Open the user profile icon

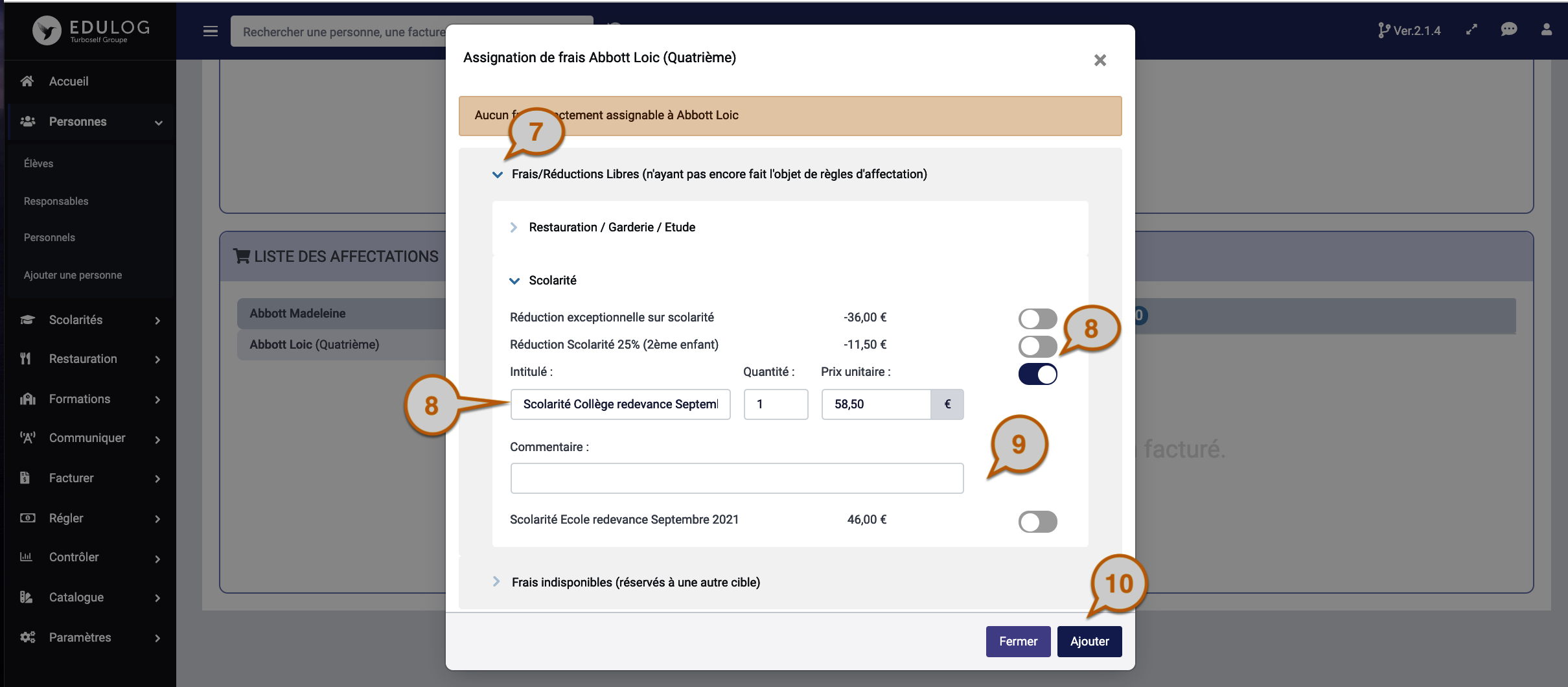[x=1547, y=30]
